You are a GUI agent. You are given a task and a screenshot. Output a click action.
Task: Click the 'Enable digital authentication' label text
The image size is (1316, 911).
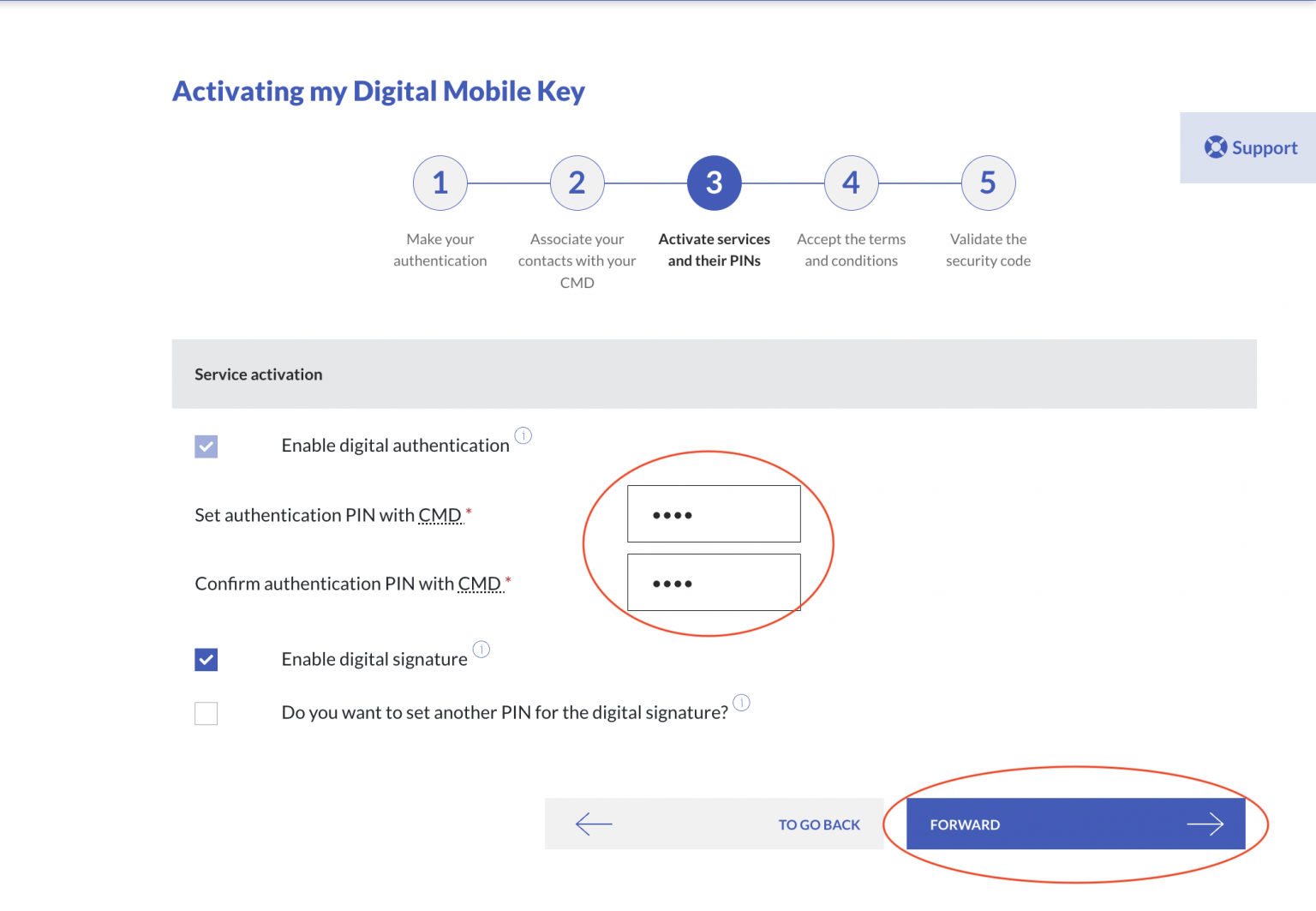point(396,446)
